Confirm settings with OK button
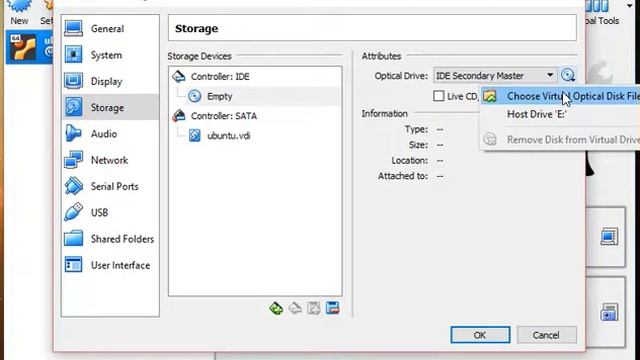Image resolution: width=640 pixels, height=360 pixels. pyautogui.click(x=480, y=335)
